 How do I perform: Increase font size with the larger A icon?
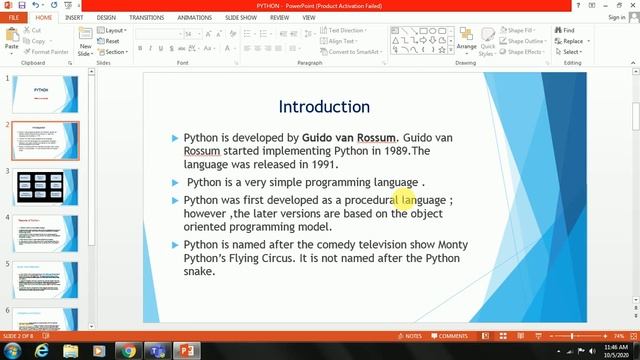pos(208,34)
